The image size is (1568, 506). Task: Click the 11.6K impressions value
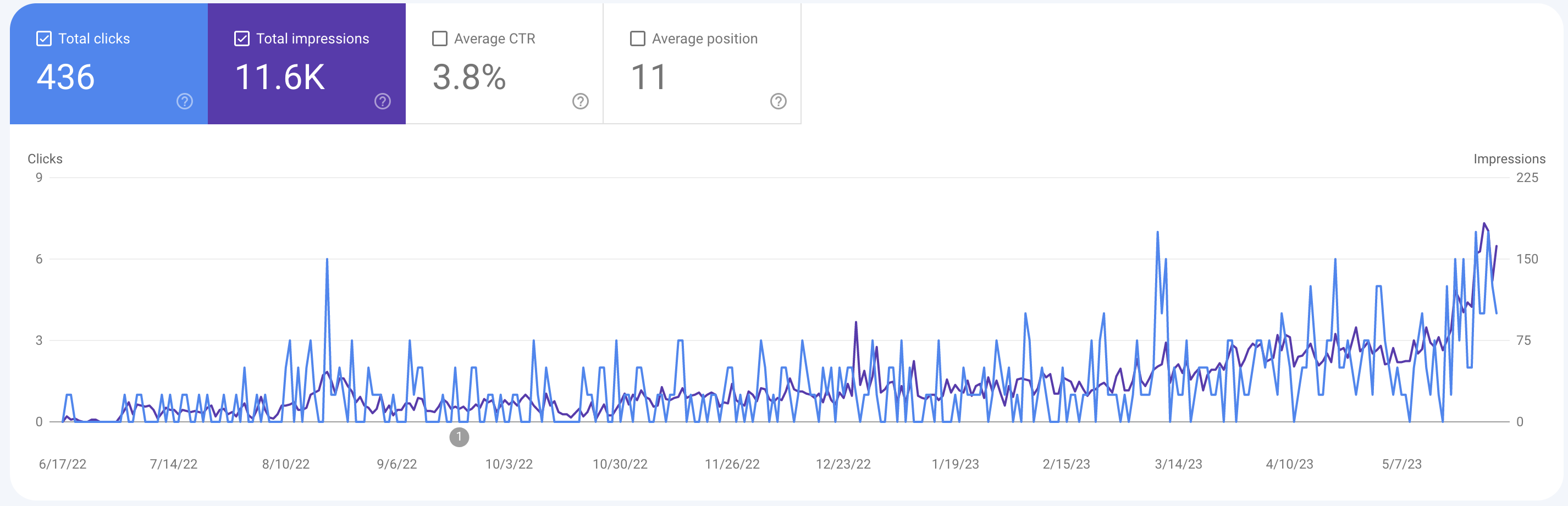[x=280, y=78]
